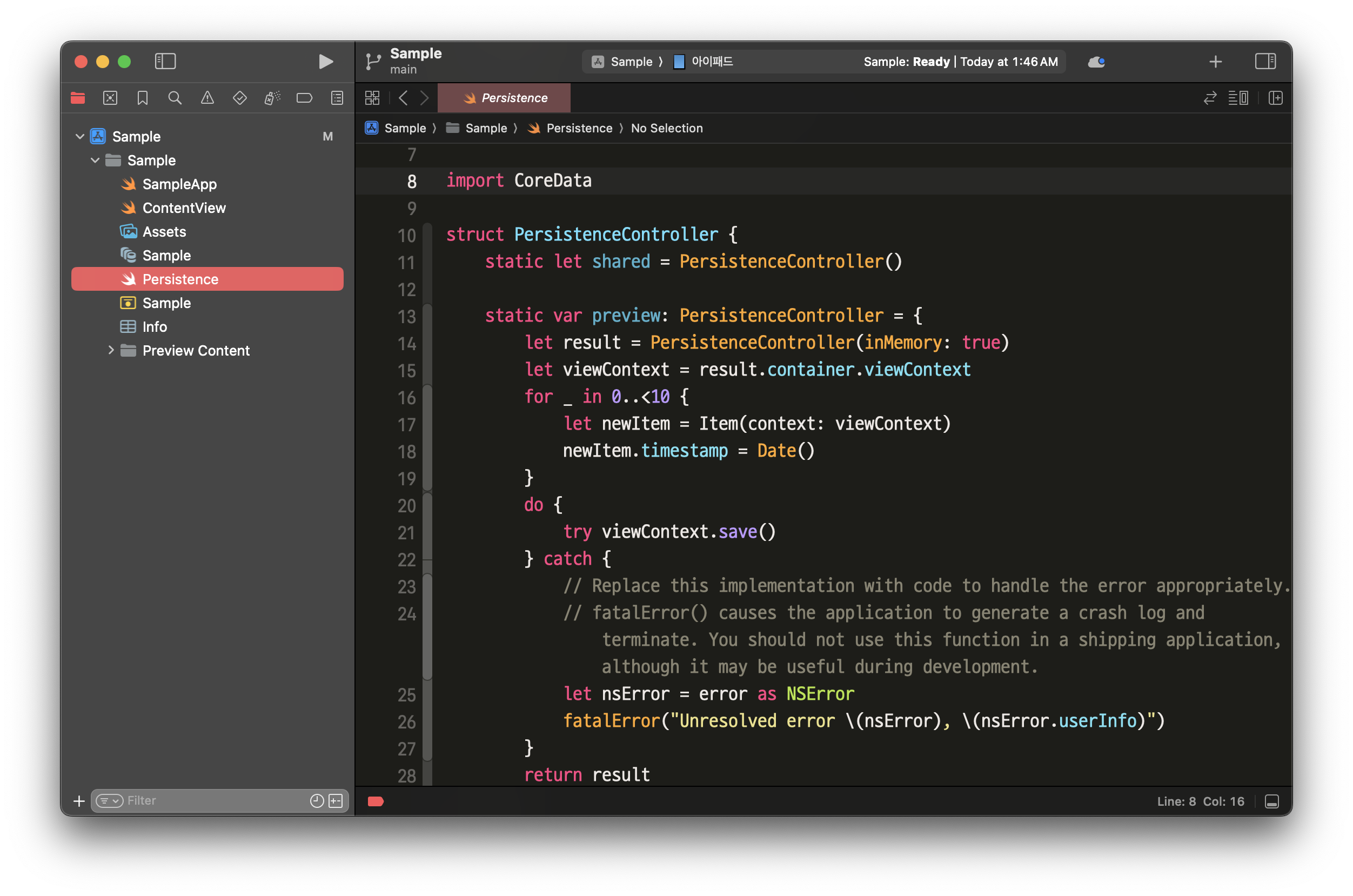Screen dimensions: 1353x896
Task: Open the Report navigator icon
Action: [x=337, y=98]
